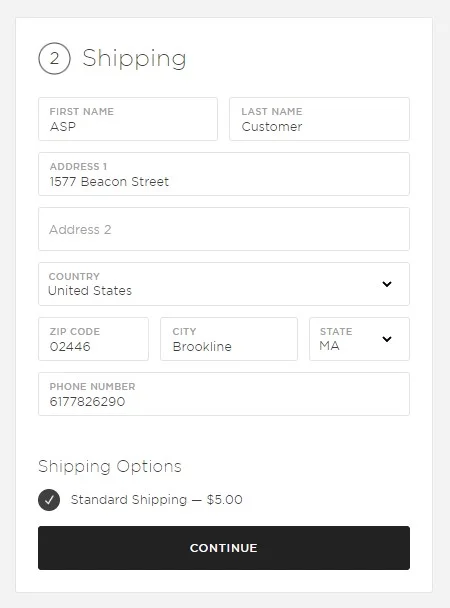Select the MA state value
This screenshot has width=450, height=608.
329,345
